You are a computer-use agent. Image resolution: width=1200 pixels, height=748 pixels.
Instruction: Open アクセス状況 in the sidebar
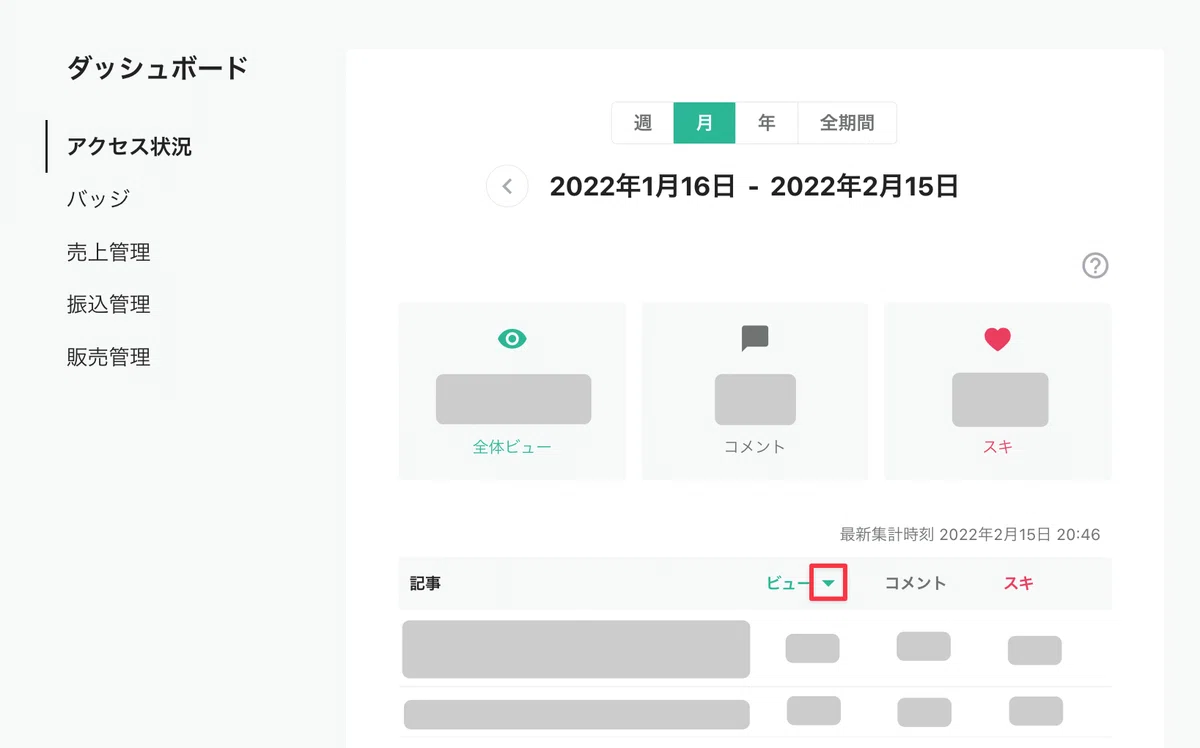pos(129,147)
